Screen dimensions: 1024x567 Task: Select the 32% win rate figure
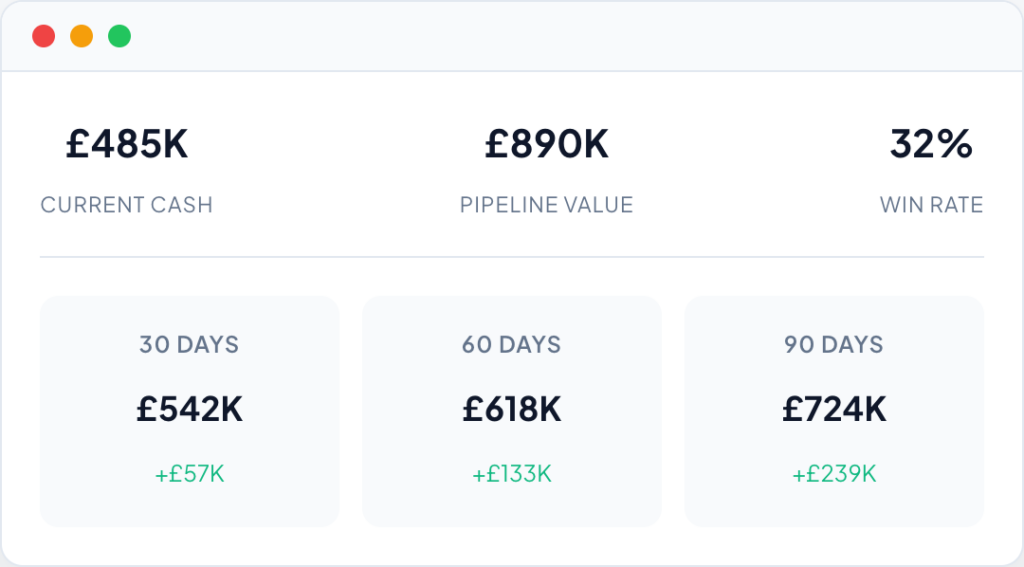click(931, 145)
